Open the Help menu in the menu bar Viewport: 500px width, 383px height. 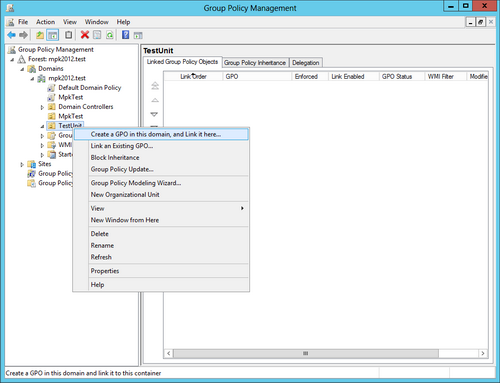(123, 22)
